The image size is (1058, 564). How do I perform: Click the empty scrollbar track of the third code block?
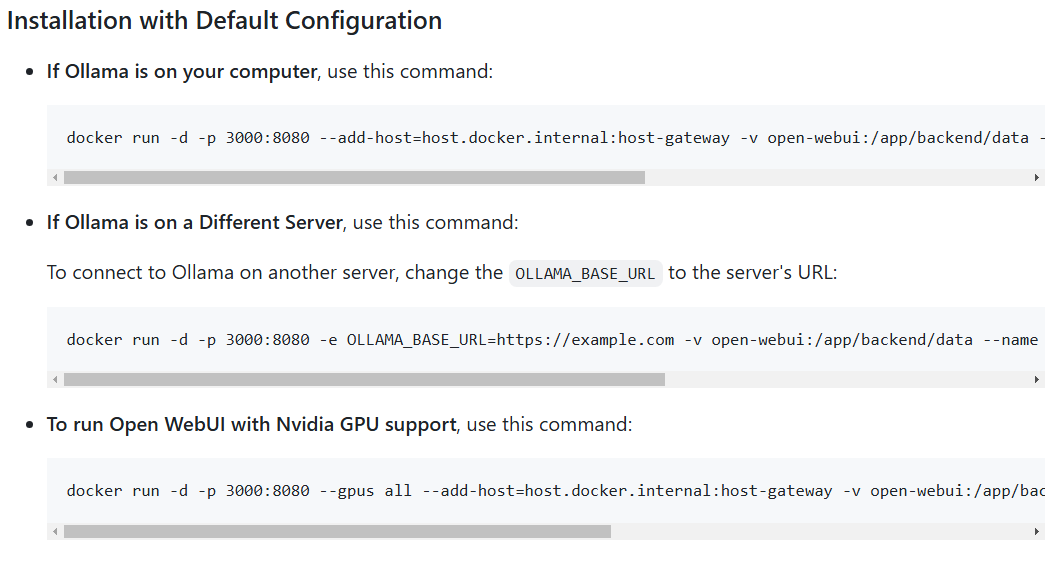[821, 532]
